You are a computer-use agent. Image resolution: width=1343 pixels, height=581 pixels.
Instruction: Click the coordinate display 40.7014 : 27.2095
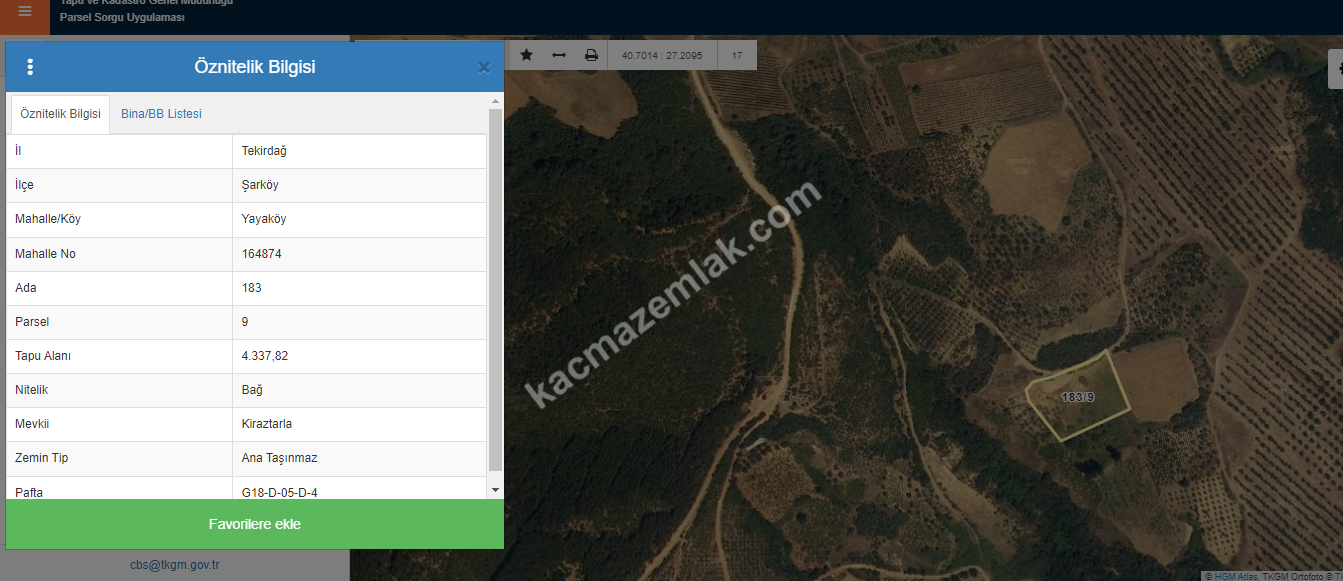pos(662,55)
